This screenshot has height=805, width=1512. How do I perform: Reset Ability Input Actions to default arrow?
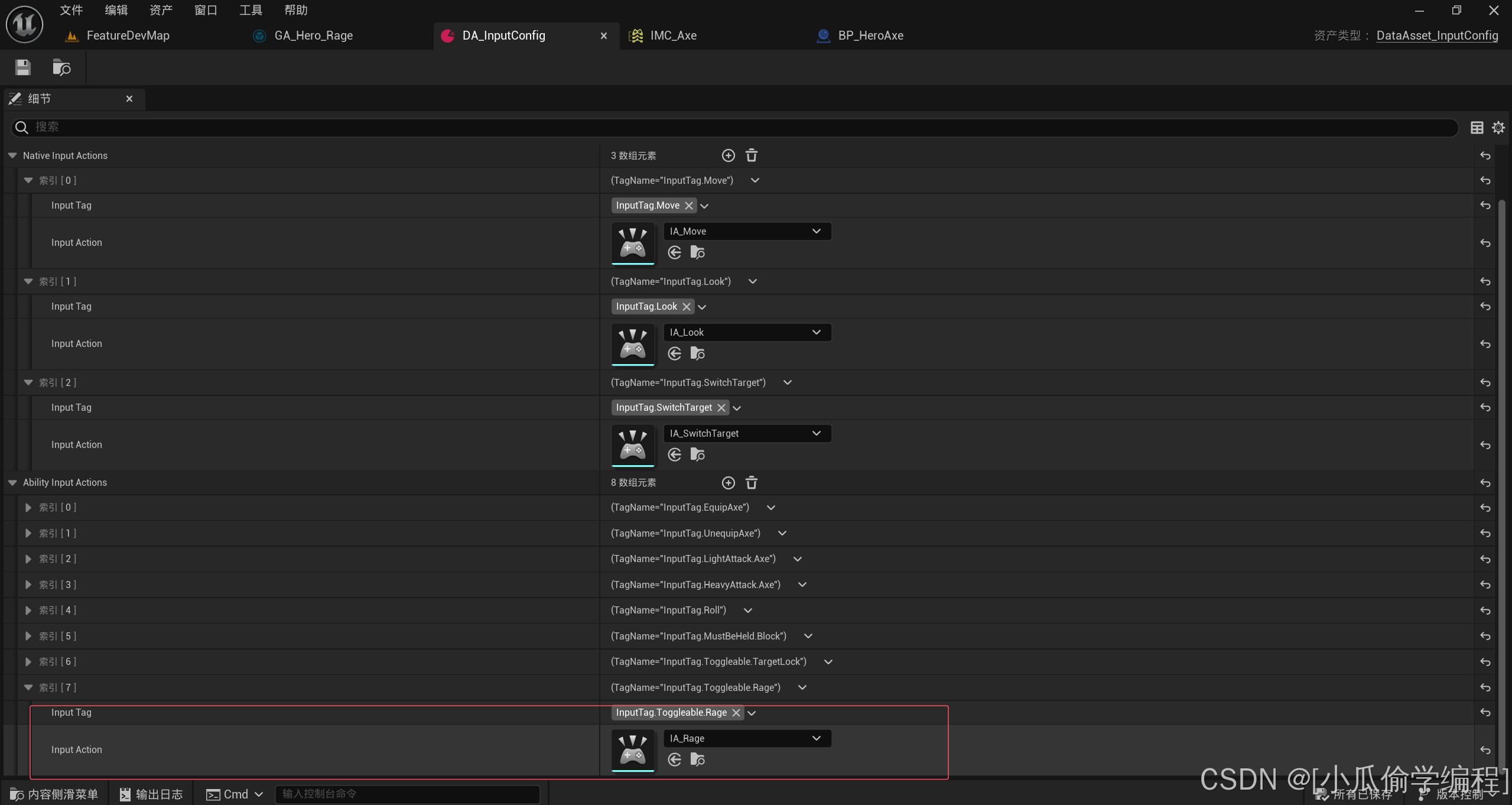pyautogui.click(x=1485, y=483)
